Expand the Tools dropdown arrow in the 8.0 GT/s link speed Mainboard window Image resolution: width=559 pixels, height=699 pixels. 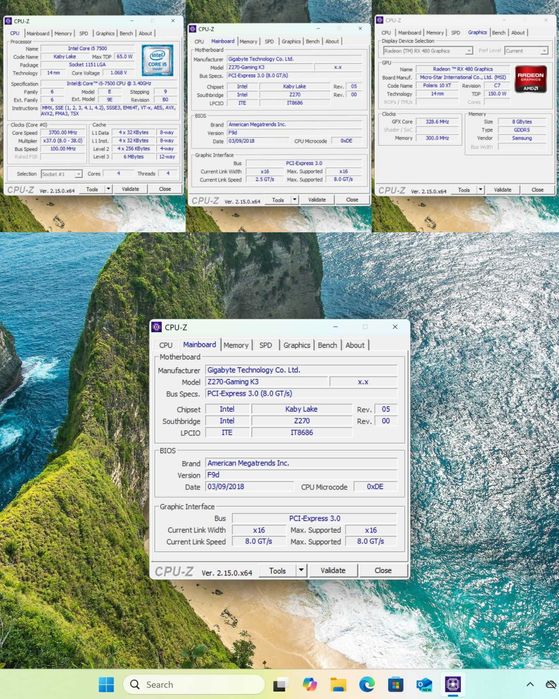301,570
